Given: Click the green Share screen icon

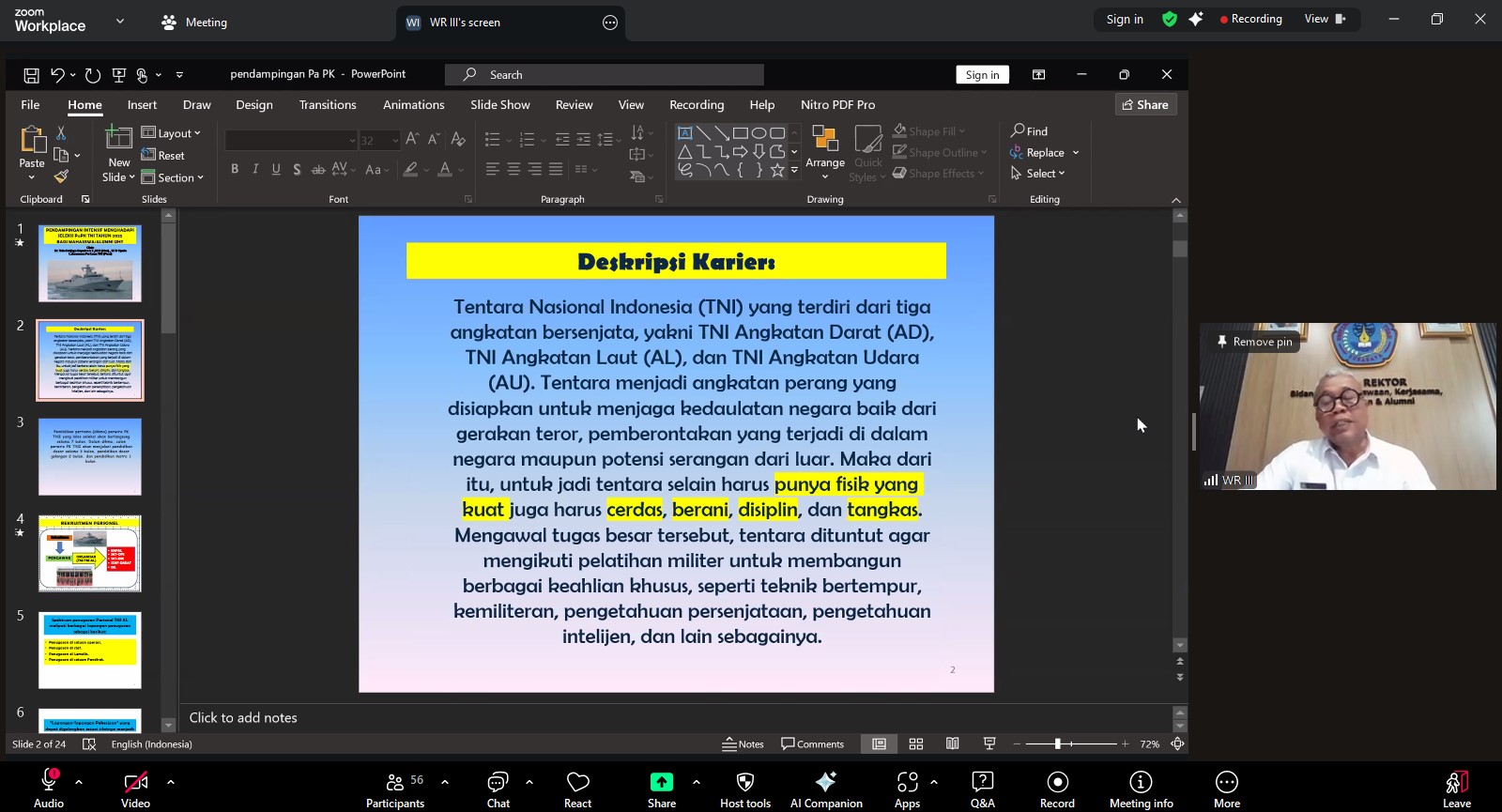Looking at the screenshot, I should (x=662, y=782).
